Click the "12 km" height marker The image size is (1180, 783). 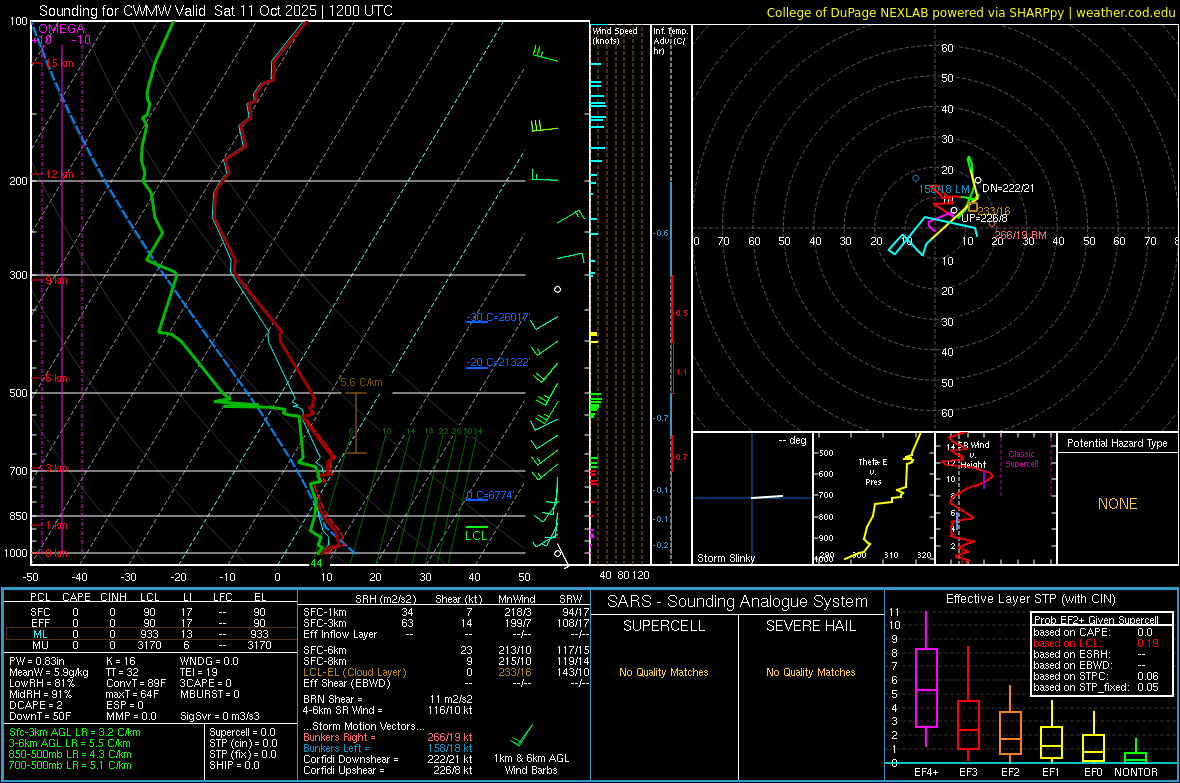[x=59, y=174]
